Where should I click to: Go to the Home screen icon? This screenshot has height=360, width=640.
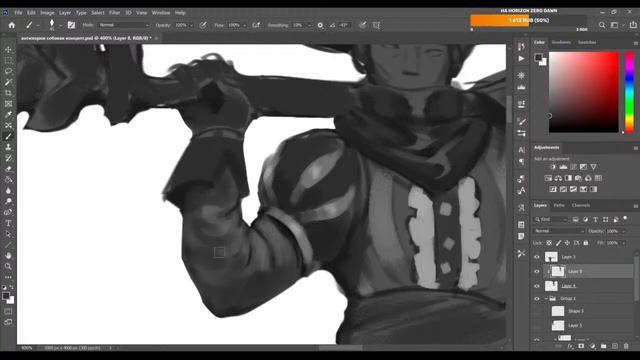[11, 25]
